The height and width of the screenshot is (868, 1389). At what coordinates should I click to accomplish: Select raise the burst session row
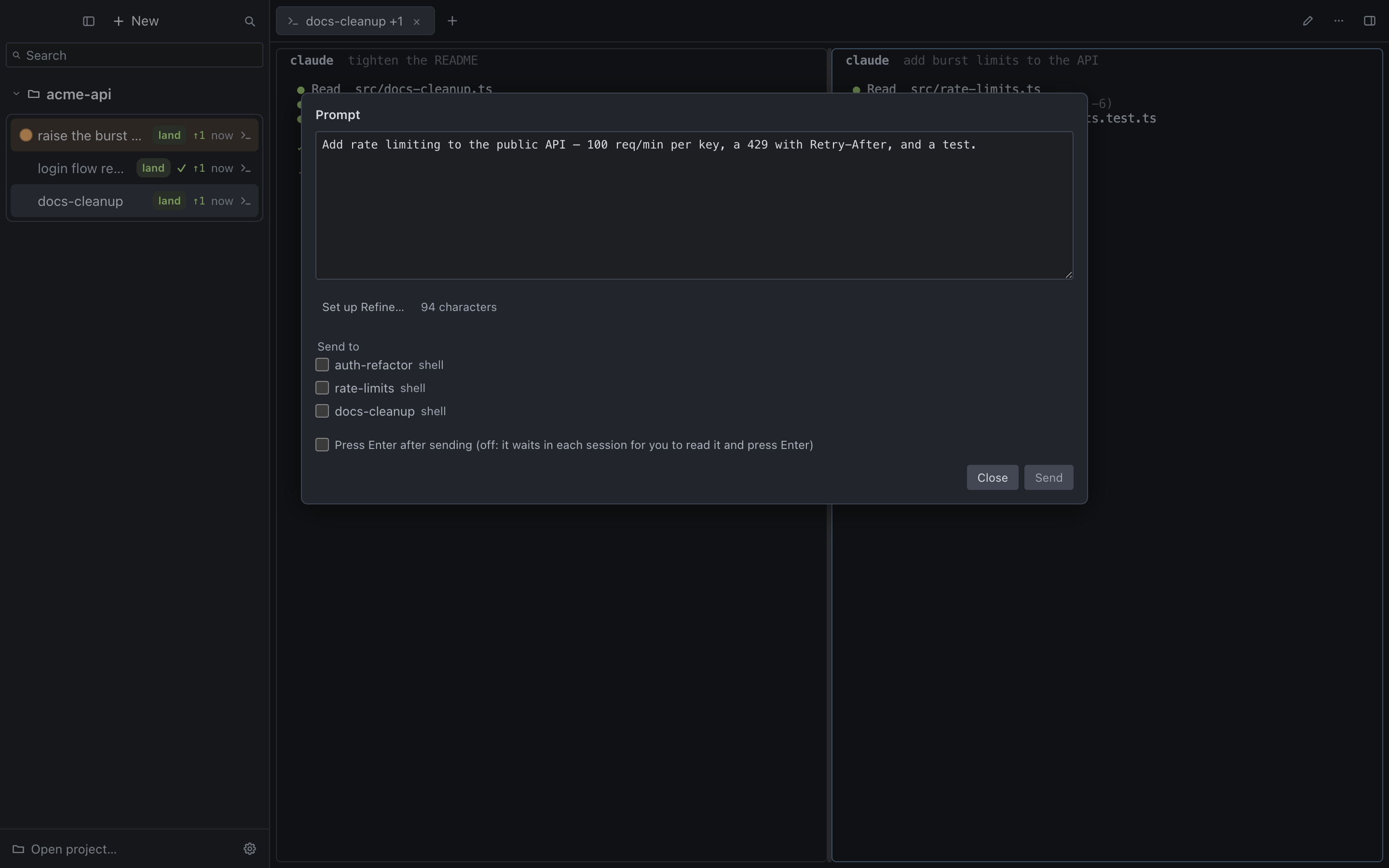click(x=134, y=136)
